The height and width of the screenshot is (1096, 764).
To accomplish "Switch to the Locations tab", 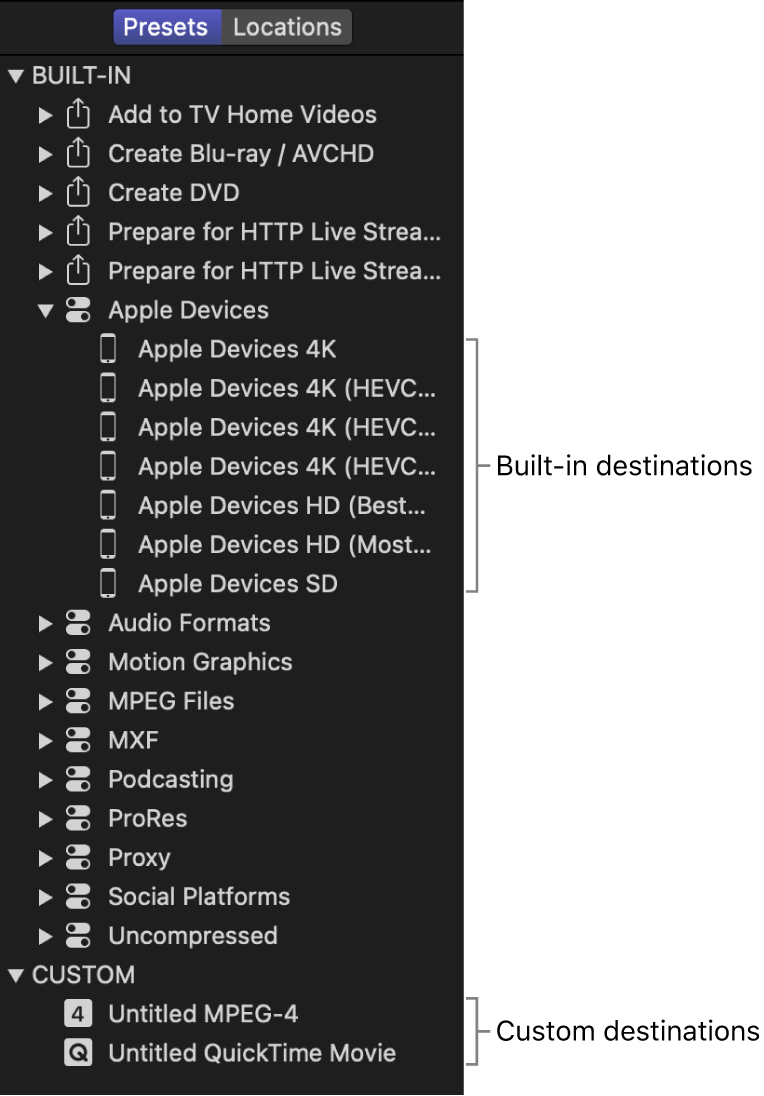I will pos(287,27).
